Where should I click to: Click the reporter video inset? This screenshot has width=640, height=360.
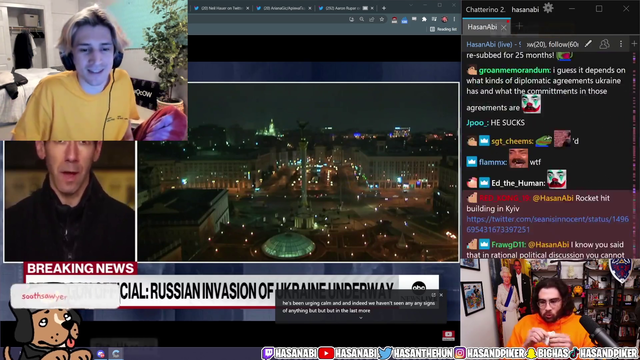(69, 201)
